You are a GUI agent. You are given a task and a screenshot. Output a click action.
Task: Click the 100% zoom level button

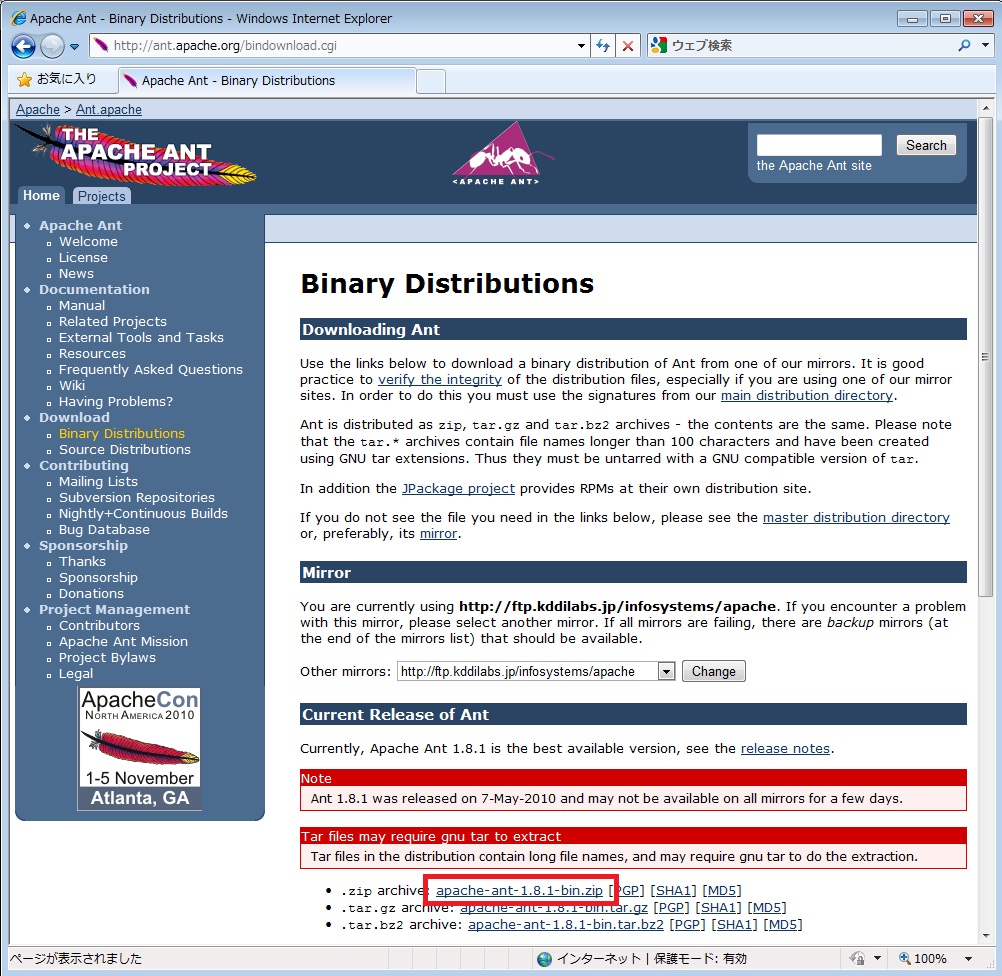(x=923, y=958)
